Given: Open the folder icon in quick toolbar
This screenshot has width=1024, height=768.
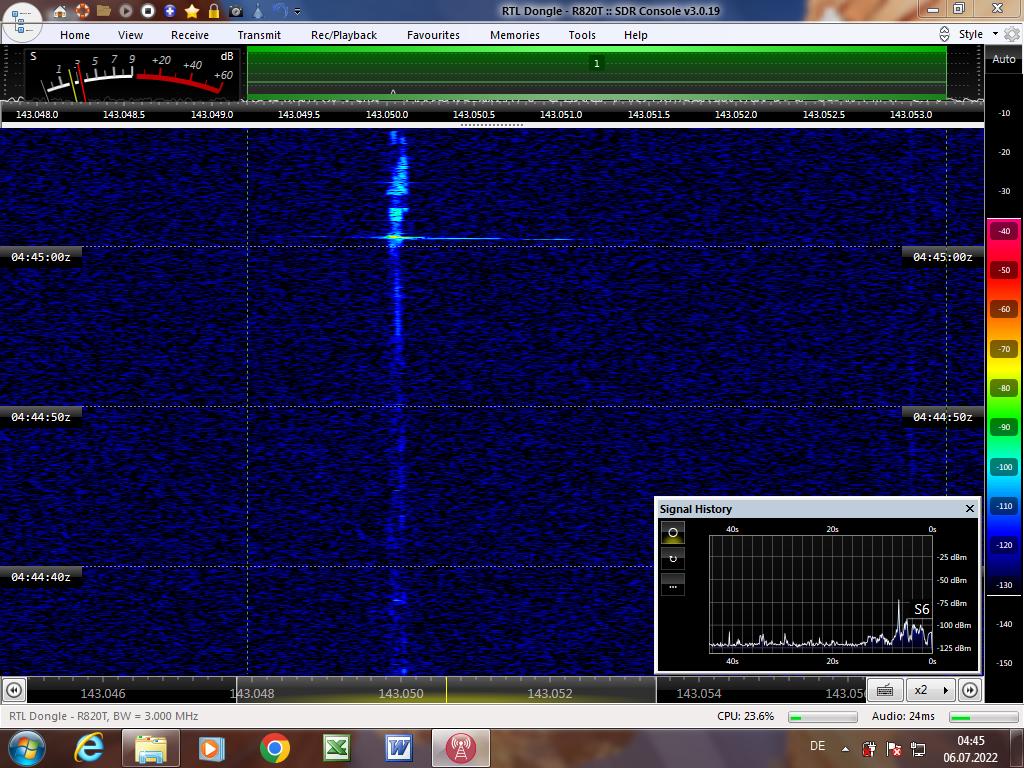Looking at the screenshot, I should pos(104,10).
